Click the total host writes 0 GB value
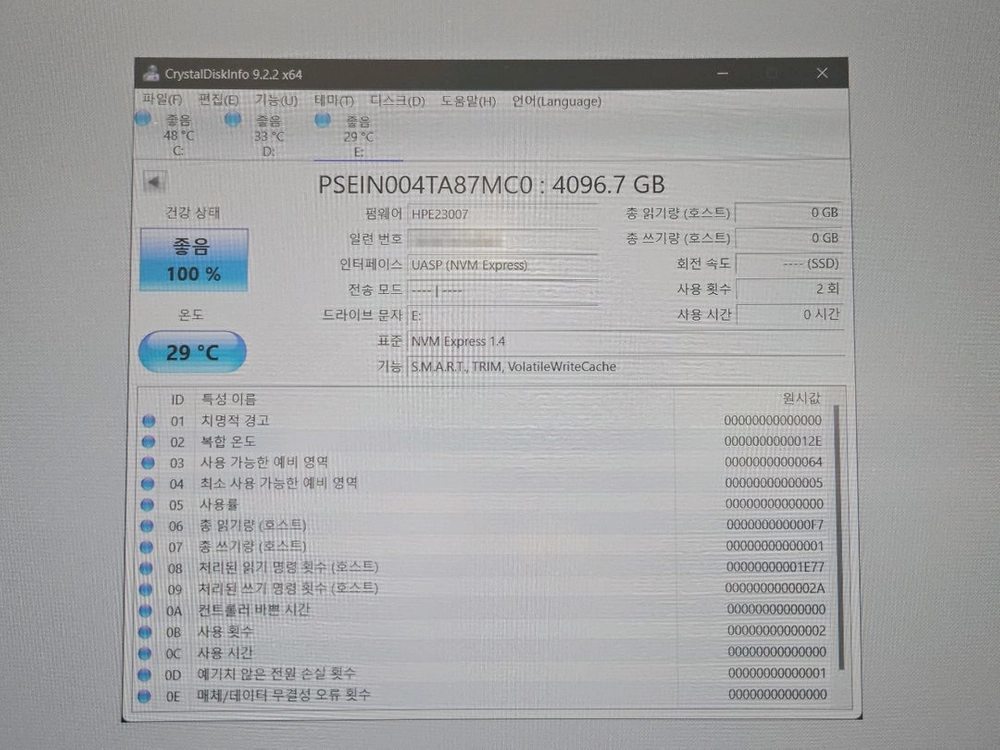The width and height of the screenshot is (1000, 750). pos(789,238)
